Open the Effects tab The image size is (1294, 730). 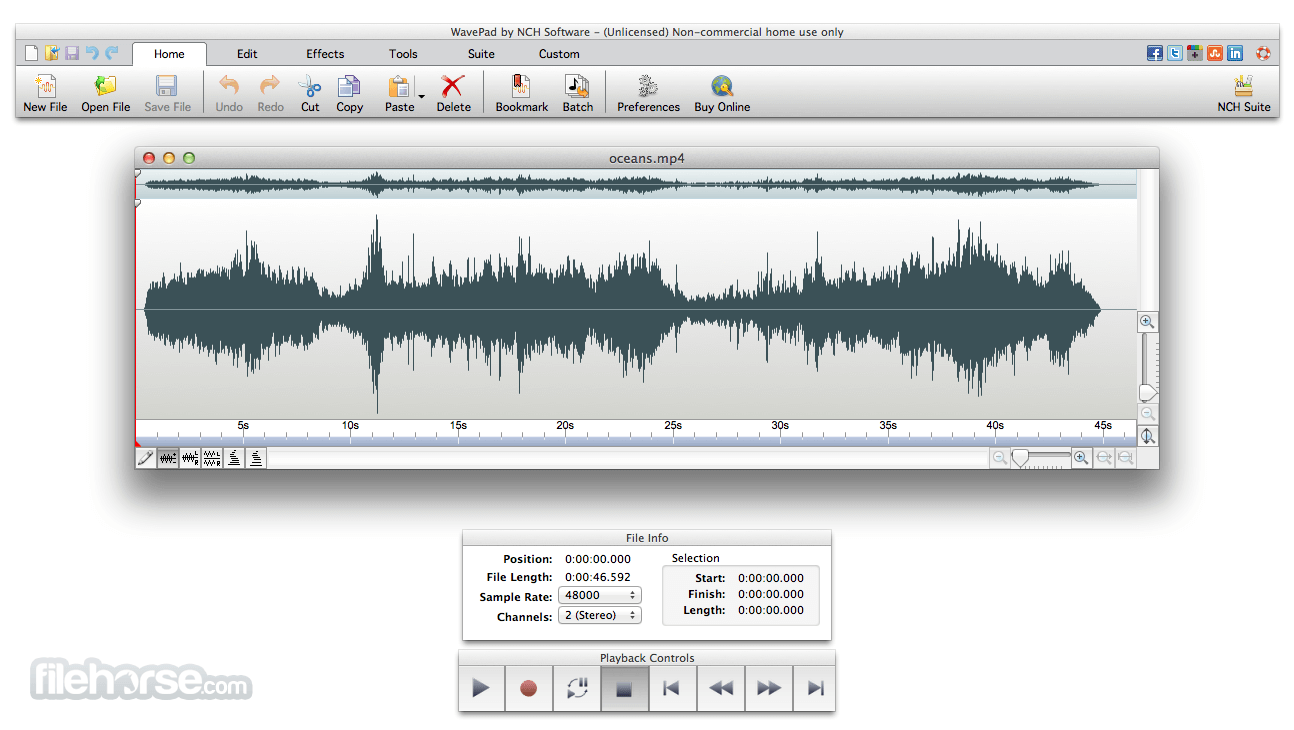[x=325, y=54]
